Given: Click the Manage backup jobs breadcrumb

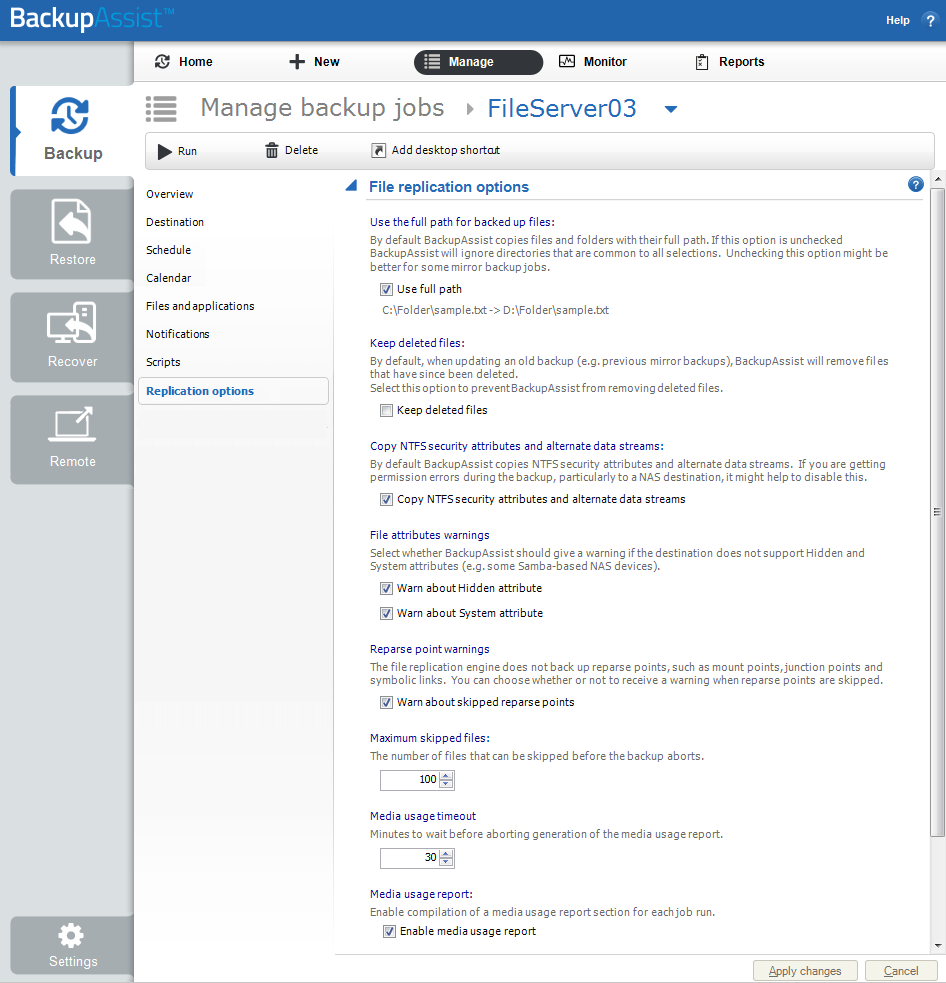Looking at the screenshot, I should coord(322,108).
